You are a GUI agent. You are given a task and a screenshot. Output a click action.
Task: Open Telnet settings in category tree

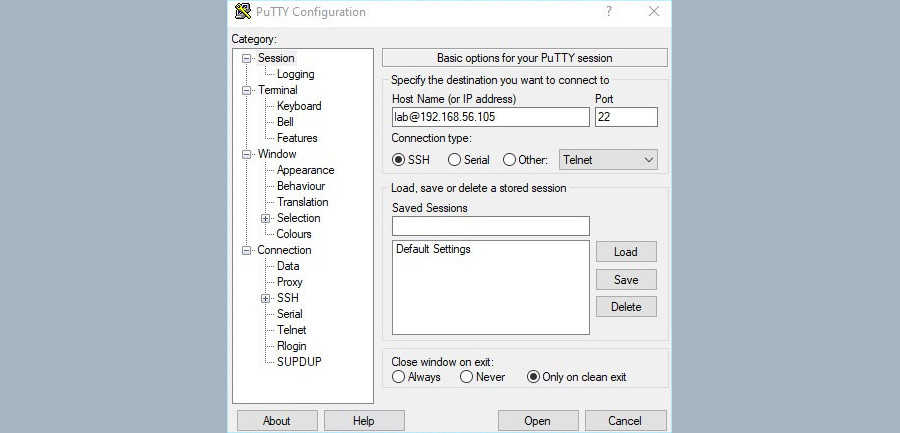292,330
